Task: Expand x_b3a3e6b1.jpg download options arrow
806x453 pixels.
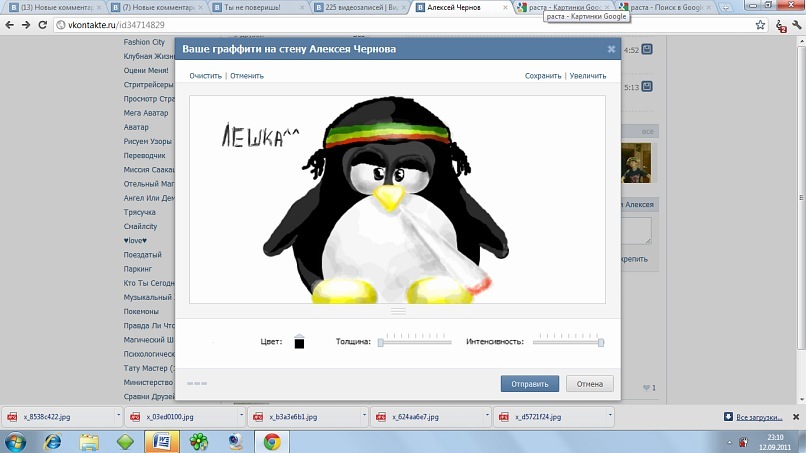Action: [x=364, y=414]
